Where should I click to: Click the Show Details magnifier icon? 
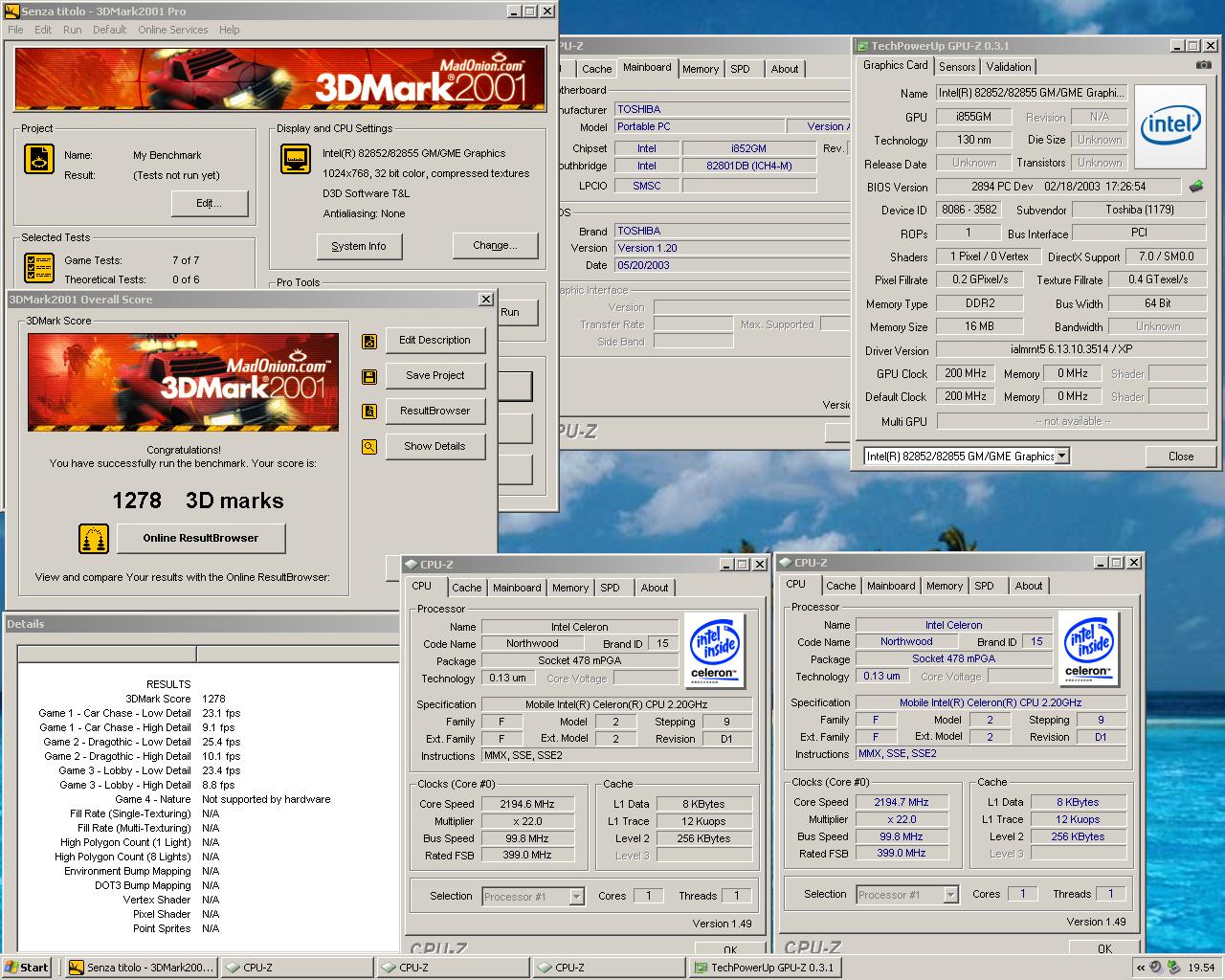click(x=369, y=447)
